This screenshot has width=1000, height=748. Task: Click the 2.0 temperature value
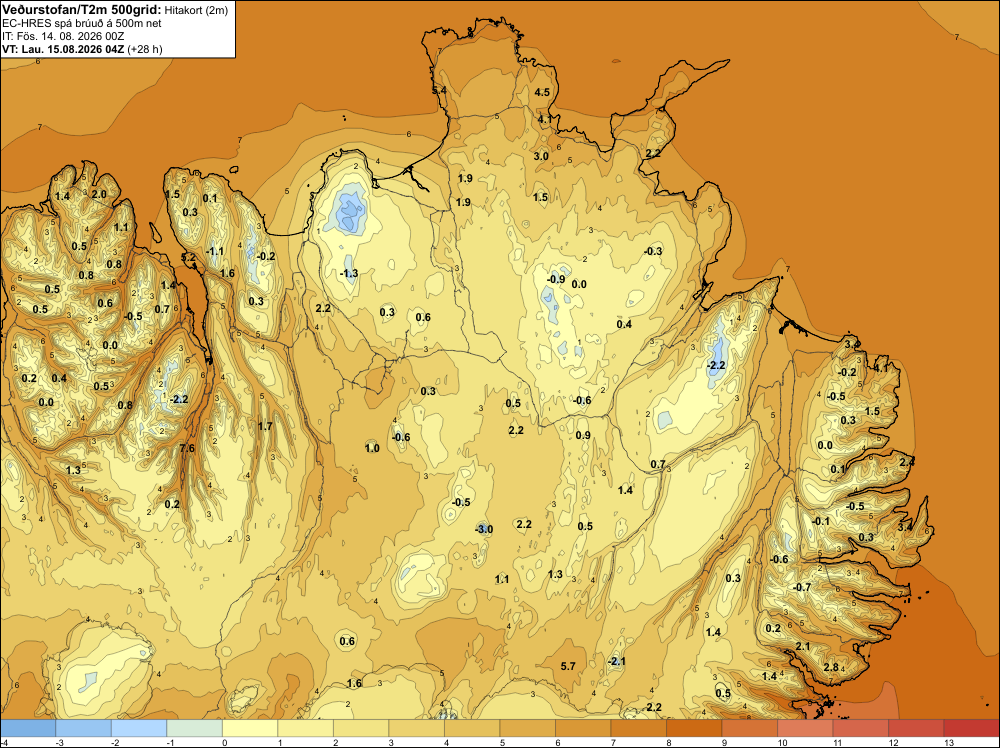coord(99,194)
